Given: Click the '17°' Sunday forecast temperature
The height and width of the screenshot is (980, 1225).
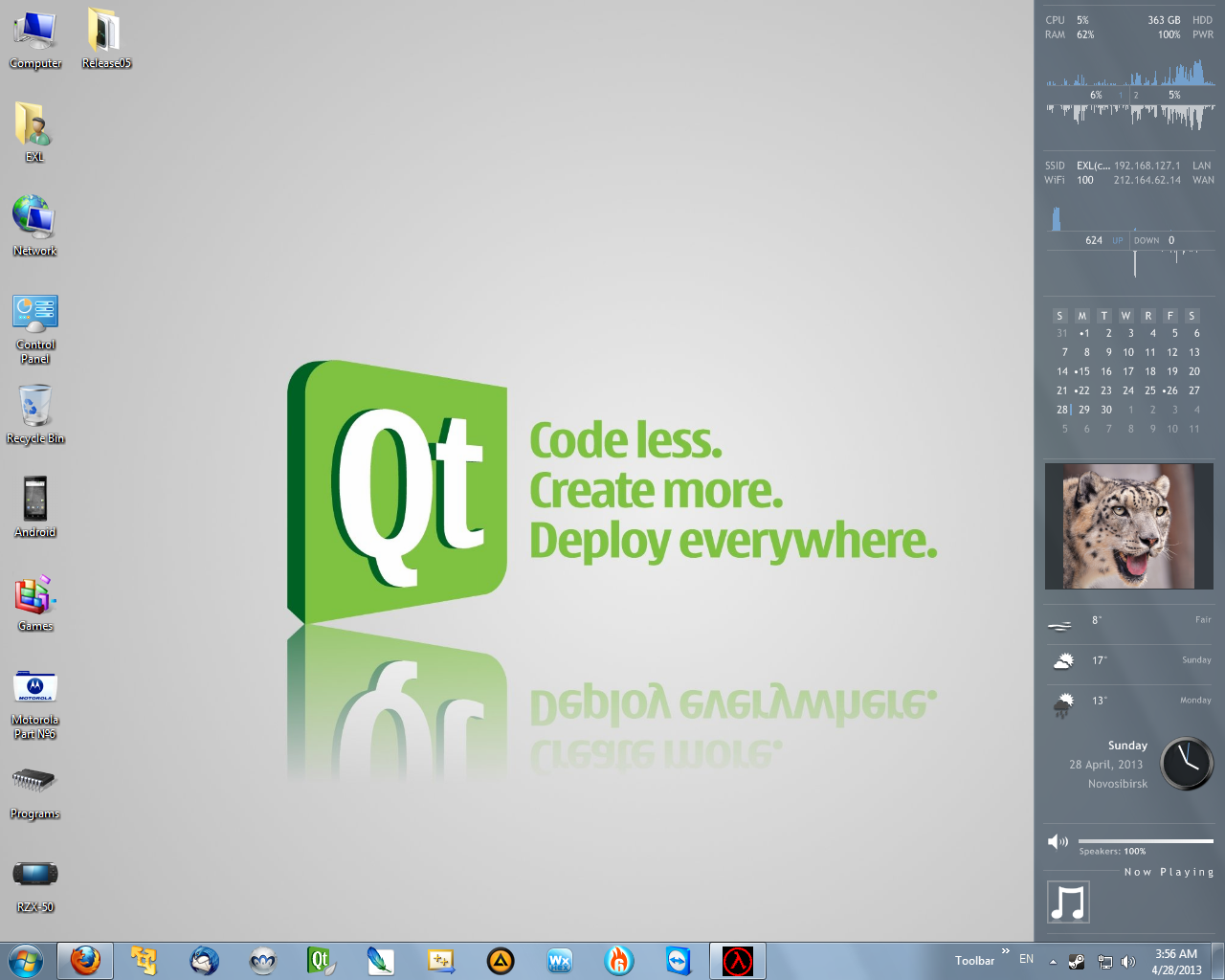Looking at the screenshot, I should (1100, 660).
